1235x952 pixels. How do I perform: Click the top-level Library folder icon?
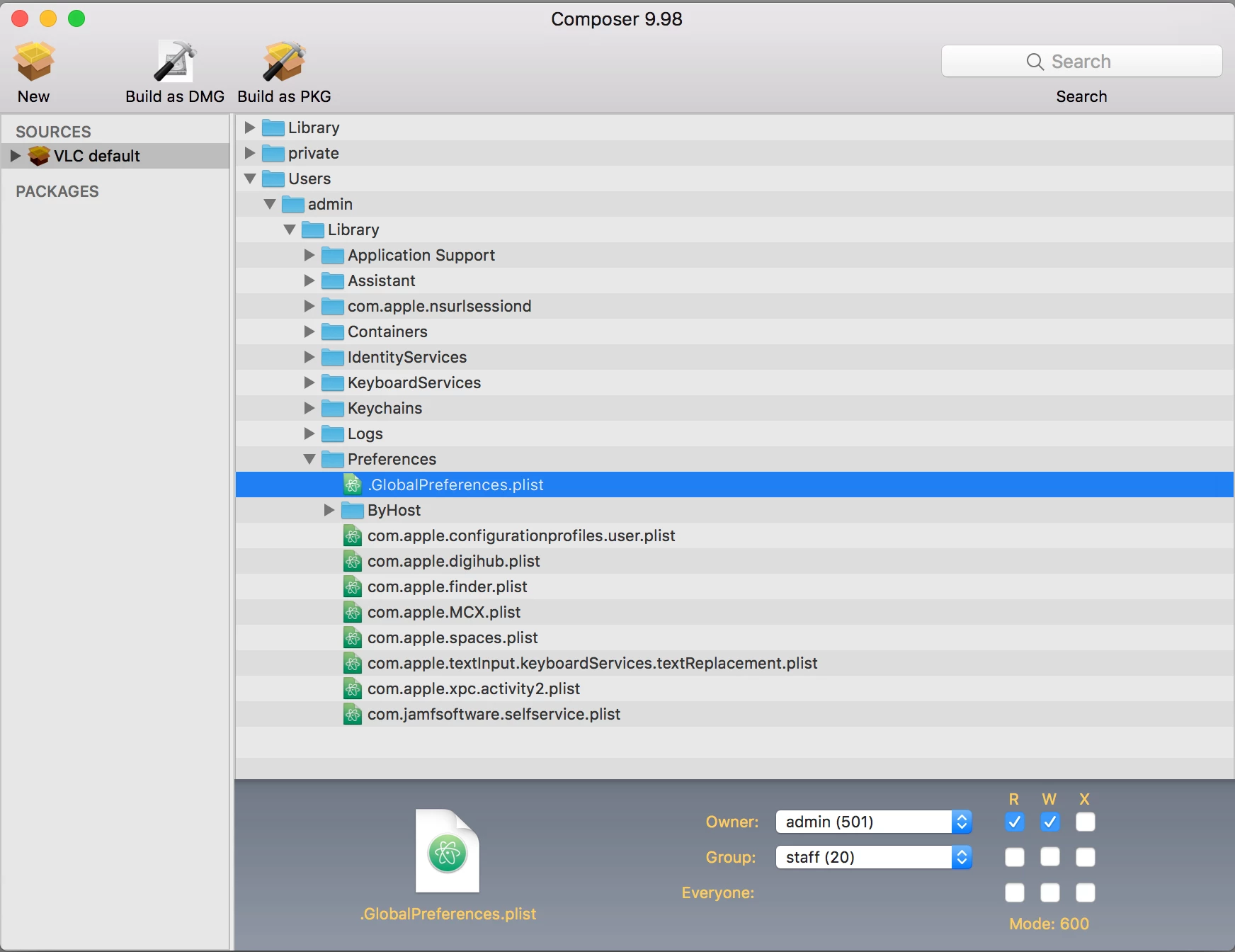tap(273, 128)
